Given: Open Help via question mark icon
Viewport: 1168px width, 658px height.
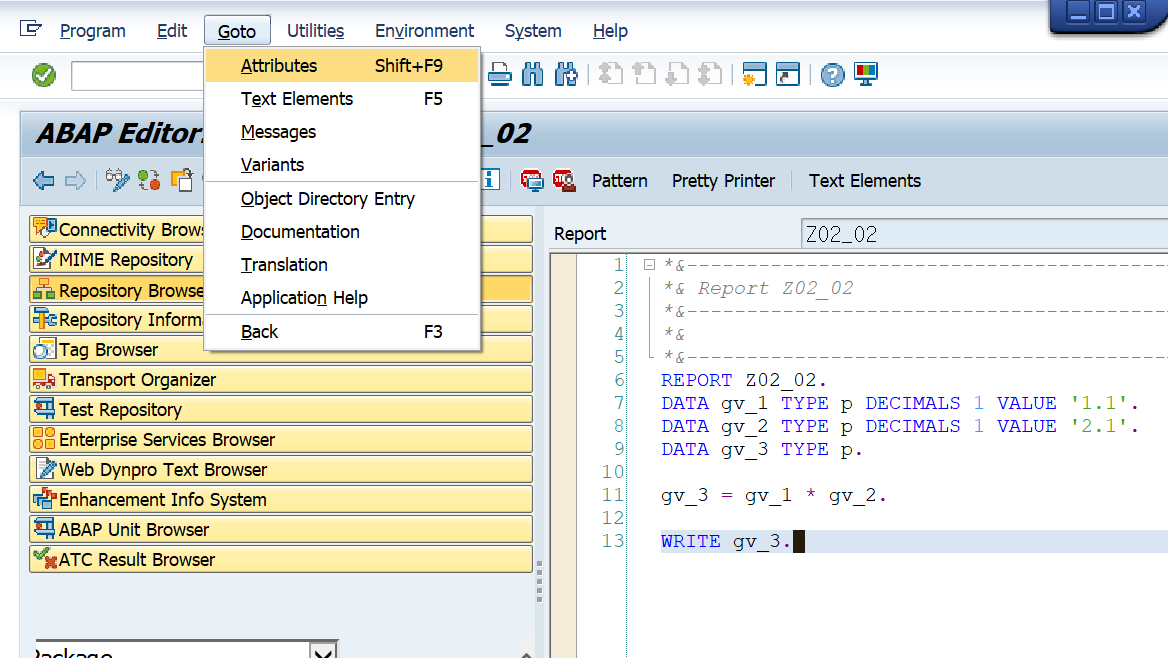Looking at the screenshot, I should click(x=832, y=75).
